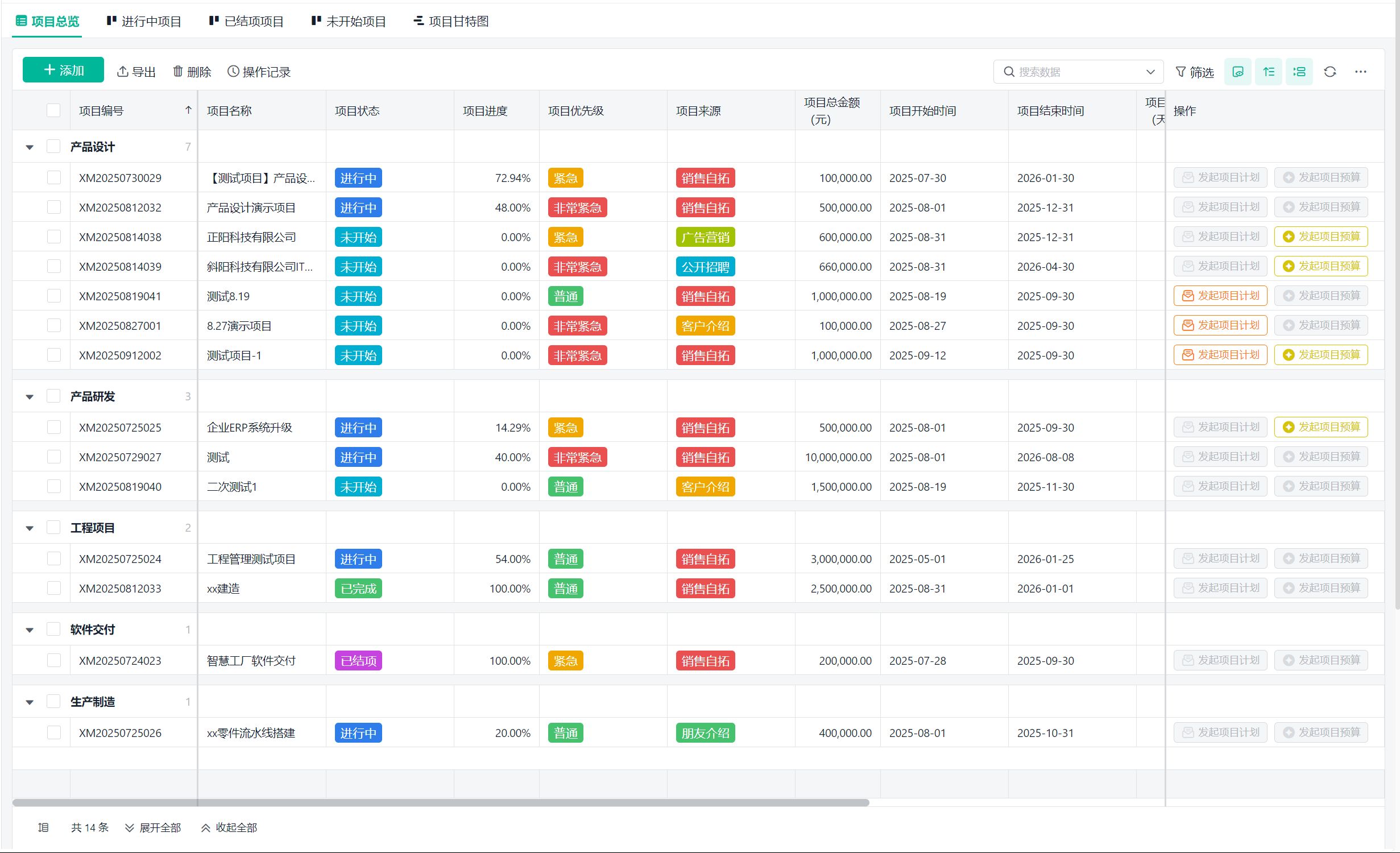This screenshot has width=1400, height=853.
Task: Click the 删除 trash icon
Action: (178, 72)
